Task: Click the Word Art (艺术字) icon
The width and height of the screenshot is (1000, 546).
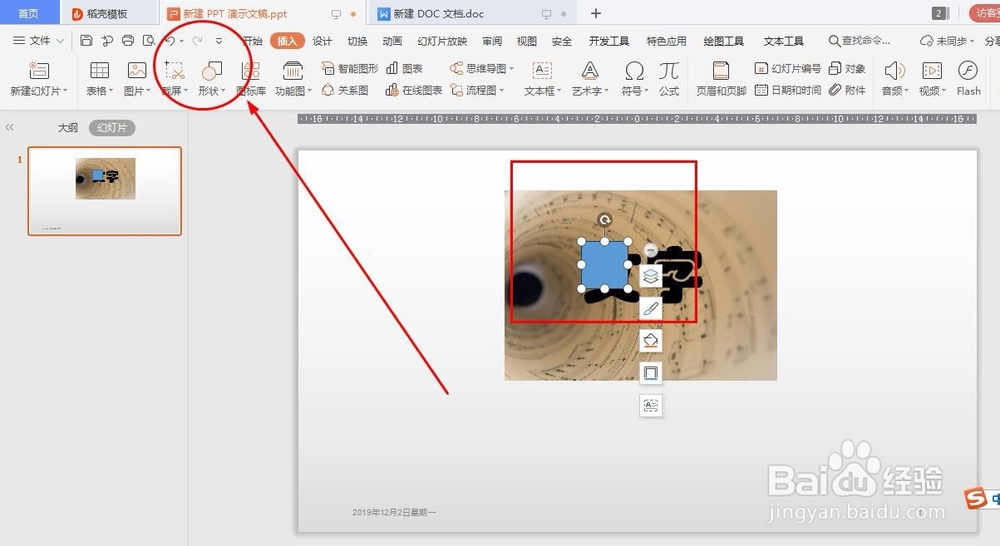Action: point(590,70)
